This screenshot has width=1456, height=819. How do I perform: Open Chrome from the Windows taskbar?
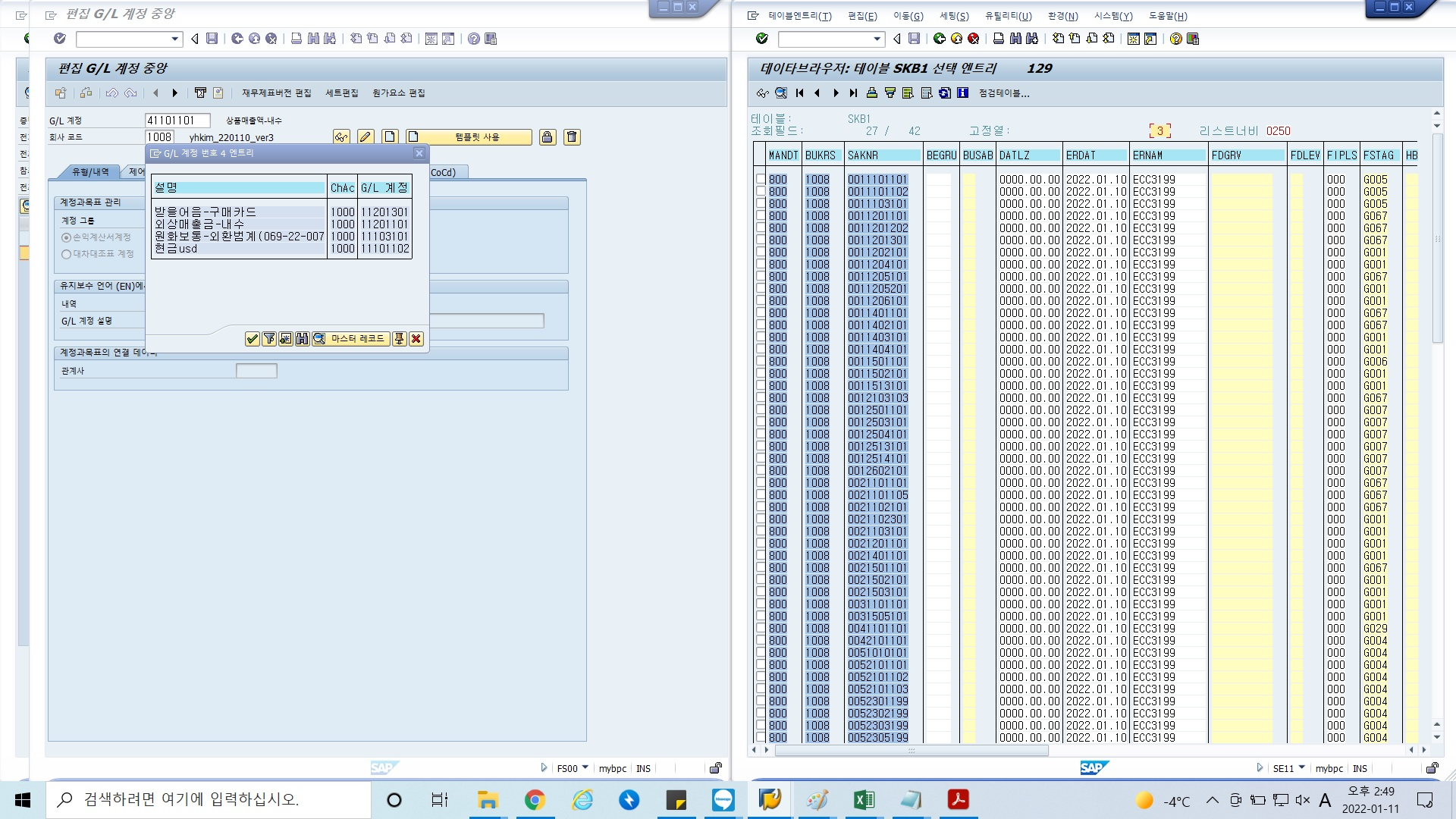click(535, 800)
